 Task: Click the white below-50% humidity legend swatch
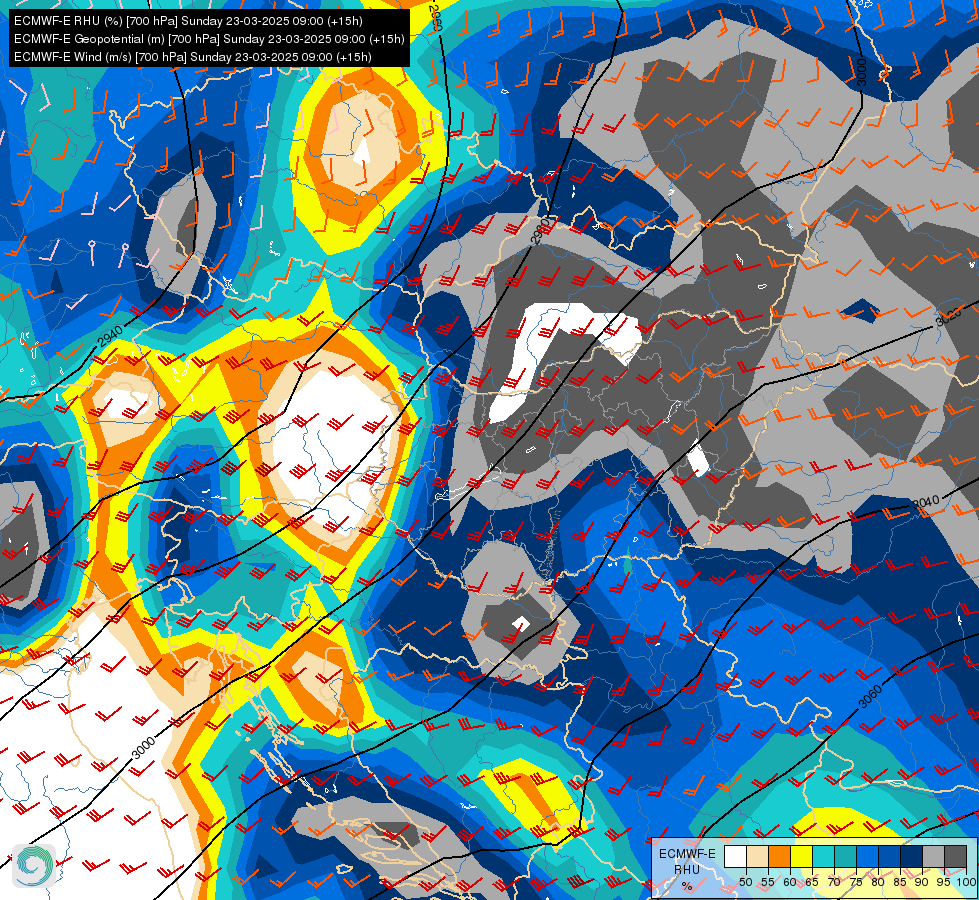coord(735,856)
